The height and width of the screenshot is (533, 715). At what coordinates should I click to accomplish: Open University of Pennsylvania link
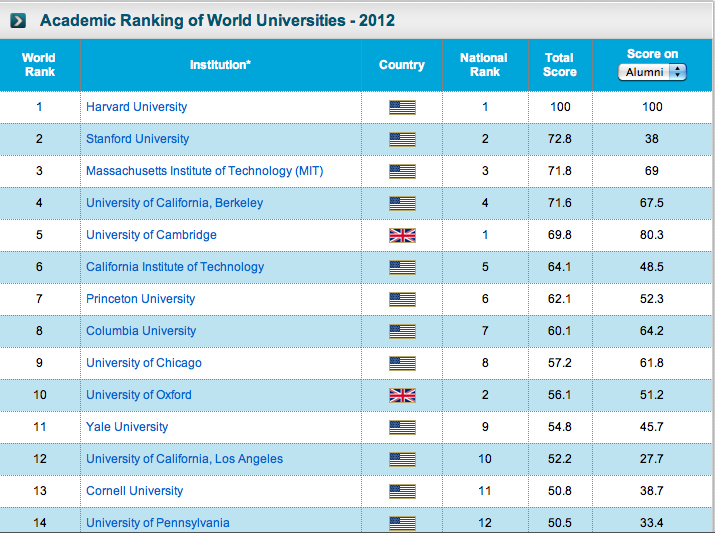click(158, 523)
